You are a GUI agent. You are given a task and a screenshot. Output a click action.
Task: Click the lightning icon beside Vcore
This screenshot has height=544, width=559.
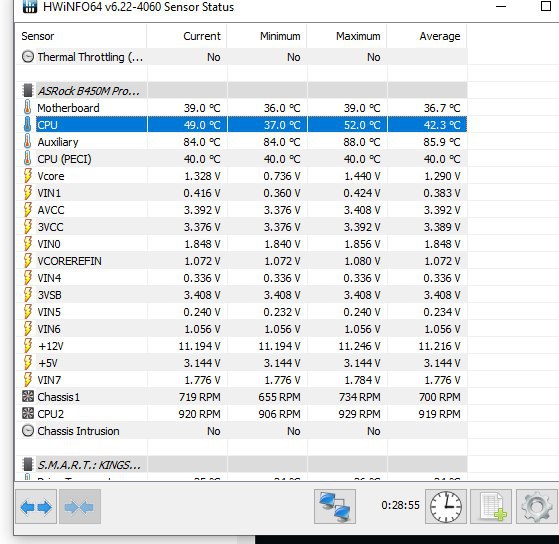[x=27, y=176]
